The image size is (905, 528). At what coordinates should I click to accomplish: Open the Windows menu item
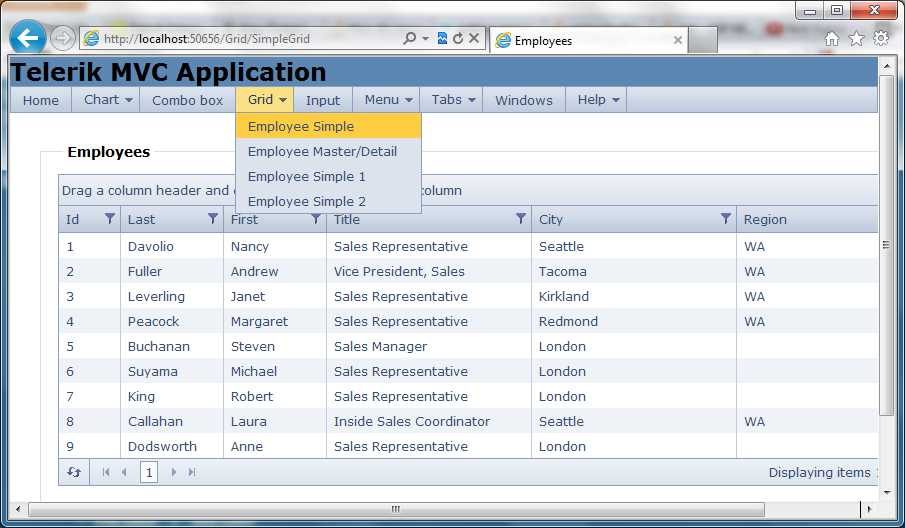tap(524, 100)
